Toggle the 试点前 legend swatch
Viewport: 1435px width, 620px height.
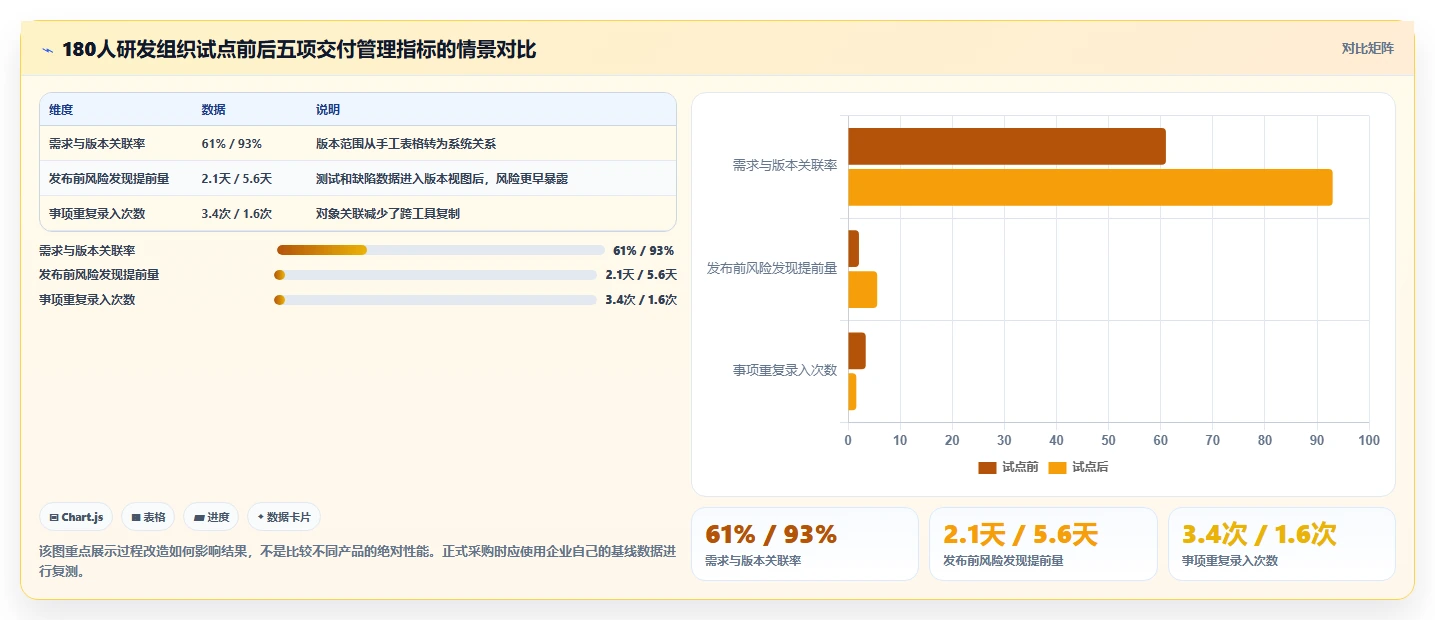[987, 467]
